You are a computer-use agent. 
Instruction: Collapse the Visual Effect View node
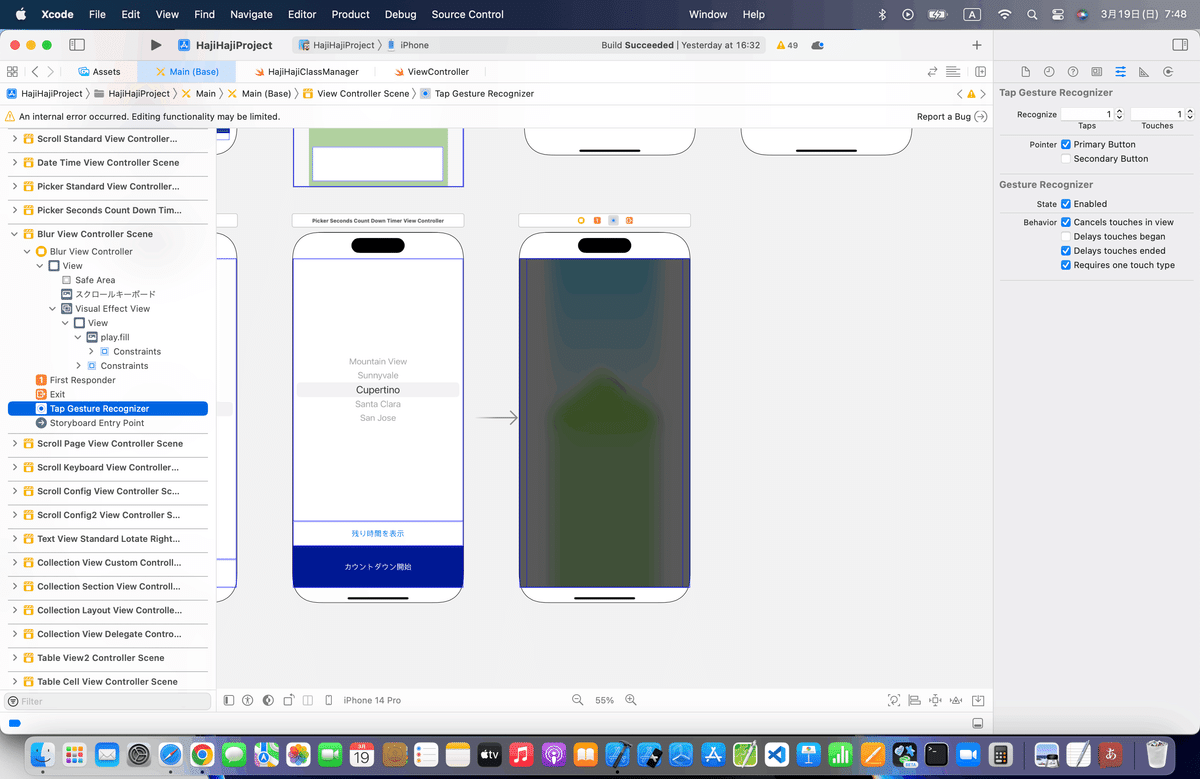pos(54,309)
